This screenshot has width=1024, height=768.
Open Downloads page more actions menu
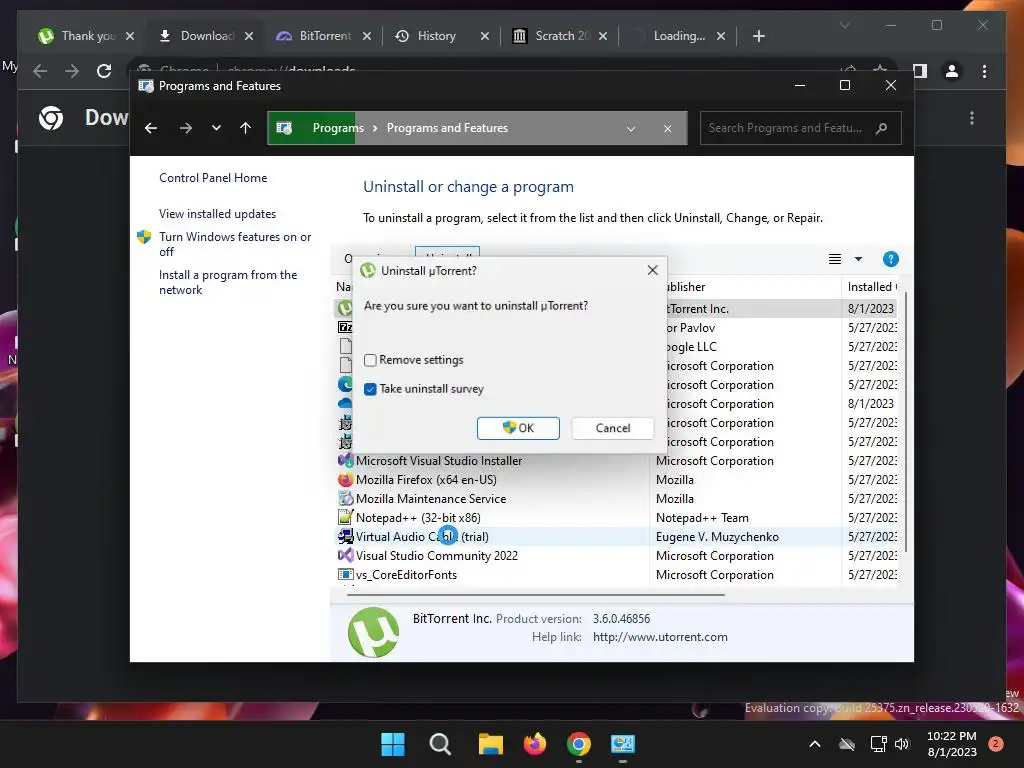pyautogui.click(x=972, y=118)
